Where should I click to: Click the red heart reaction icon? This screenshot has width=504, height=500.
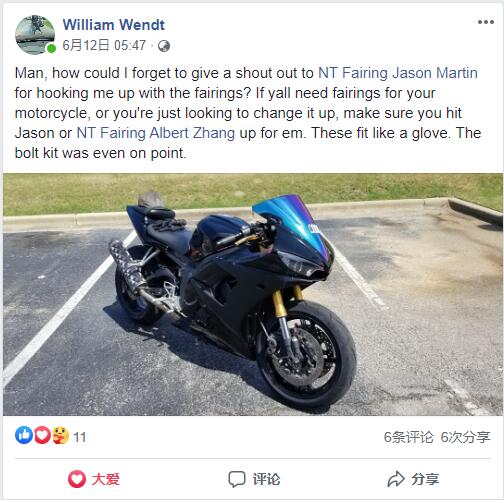pyautogui.click(x=42, y=435)
